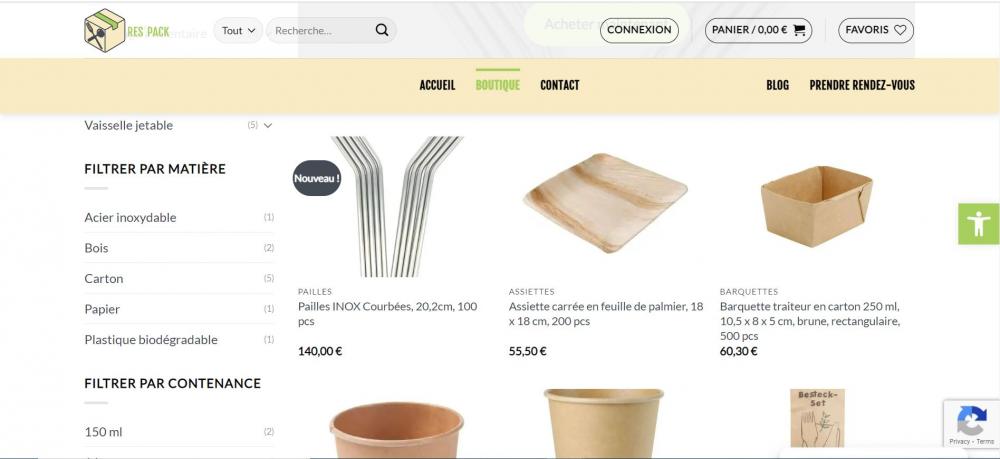Expand the Vaisselle jetable subcategories
Image resolution: width=1000 pixels, height=459 pixels.
[268, 126]
